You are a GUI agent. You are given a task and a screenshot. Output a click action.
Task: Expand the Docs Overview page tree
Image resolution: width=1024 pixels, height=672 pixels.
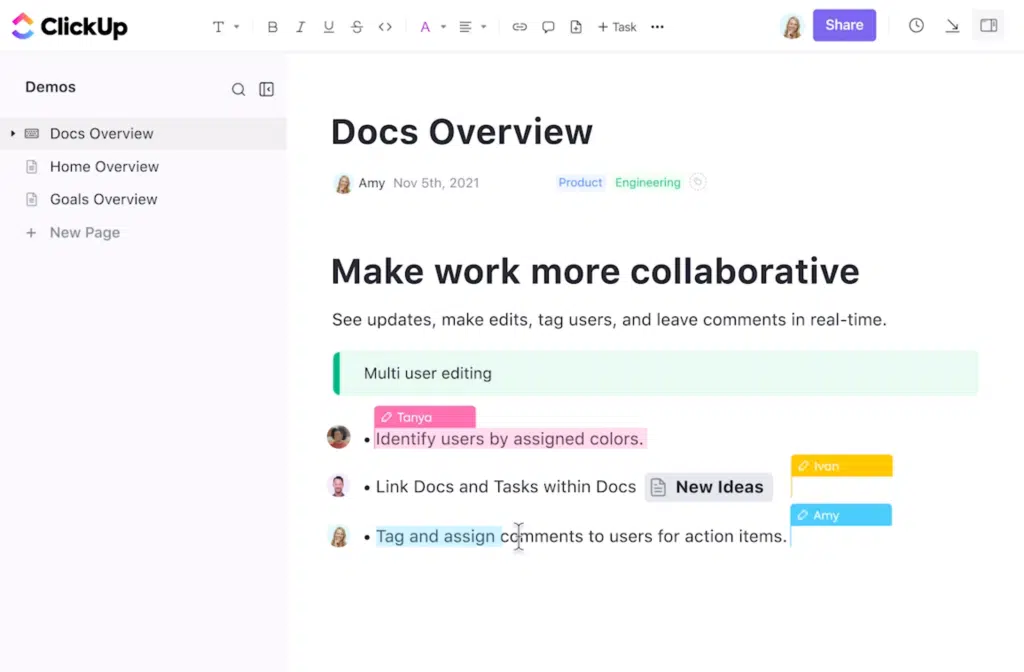point(13,133)
